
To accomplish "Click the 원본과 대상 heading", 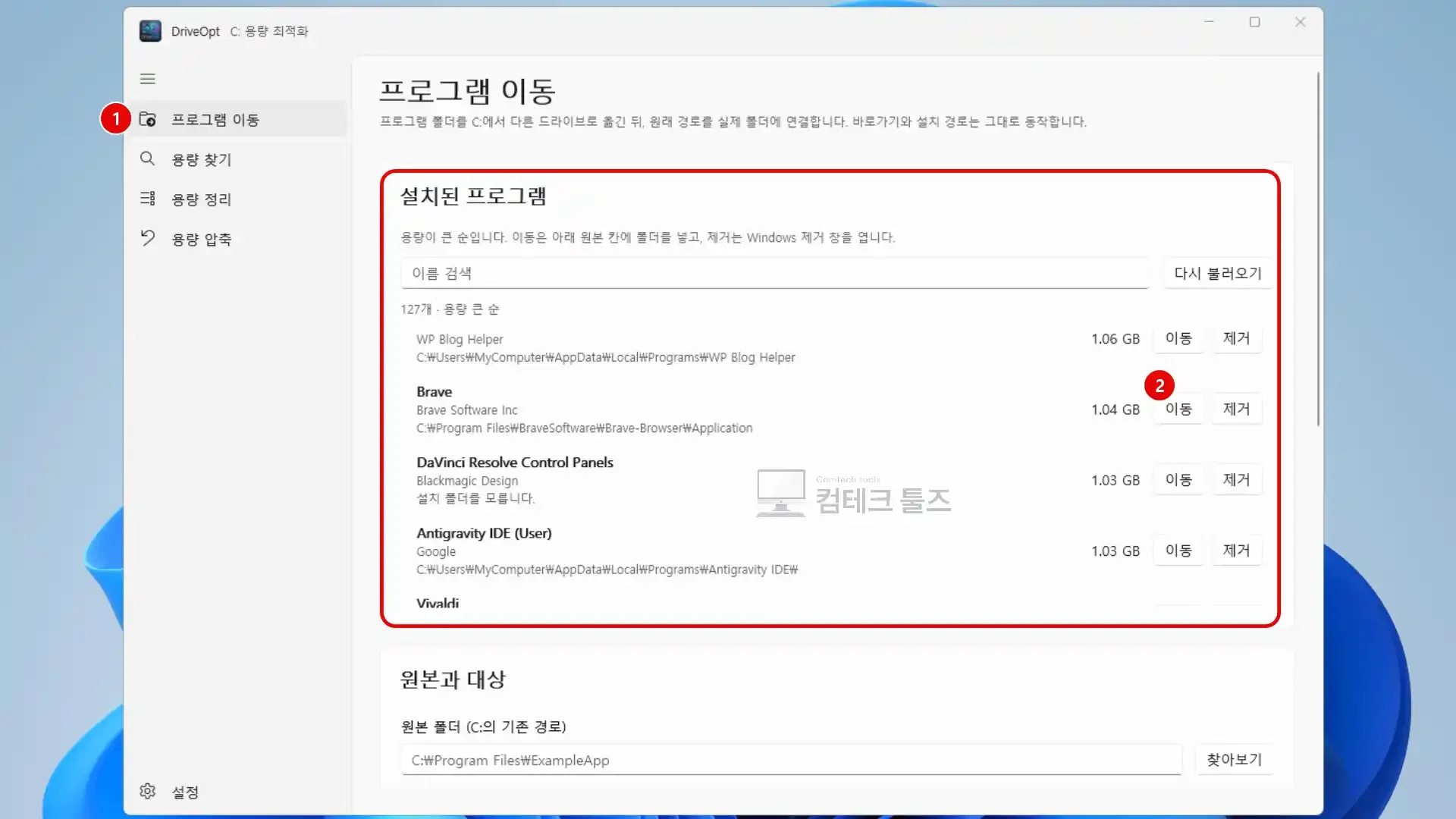I will coord(453,679).
